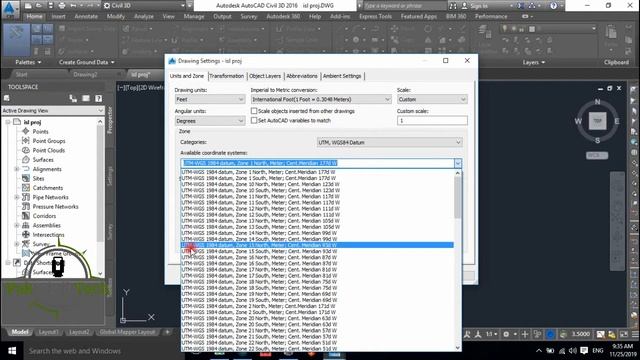Open the Civil 3D workspace dropdown
Viewport: 640px width, 360px height.
click(x=144, y=6)
